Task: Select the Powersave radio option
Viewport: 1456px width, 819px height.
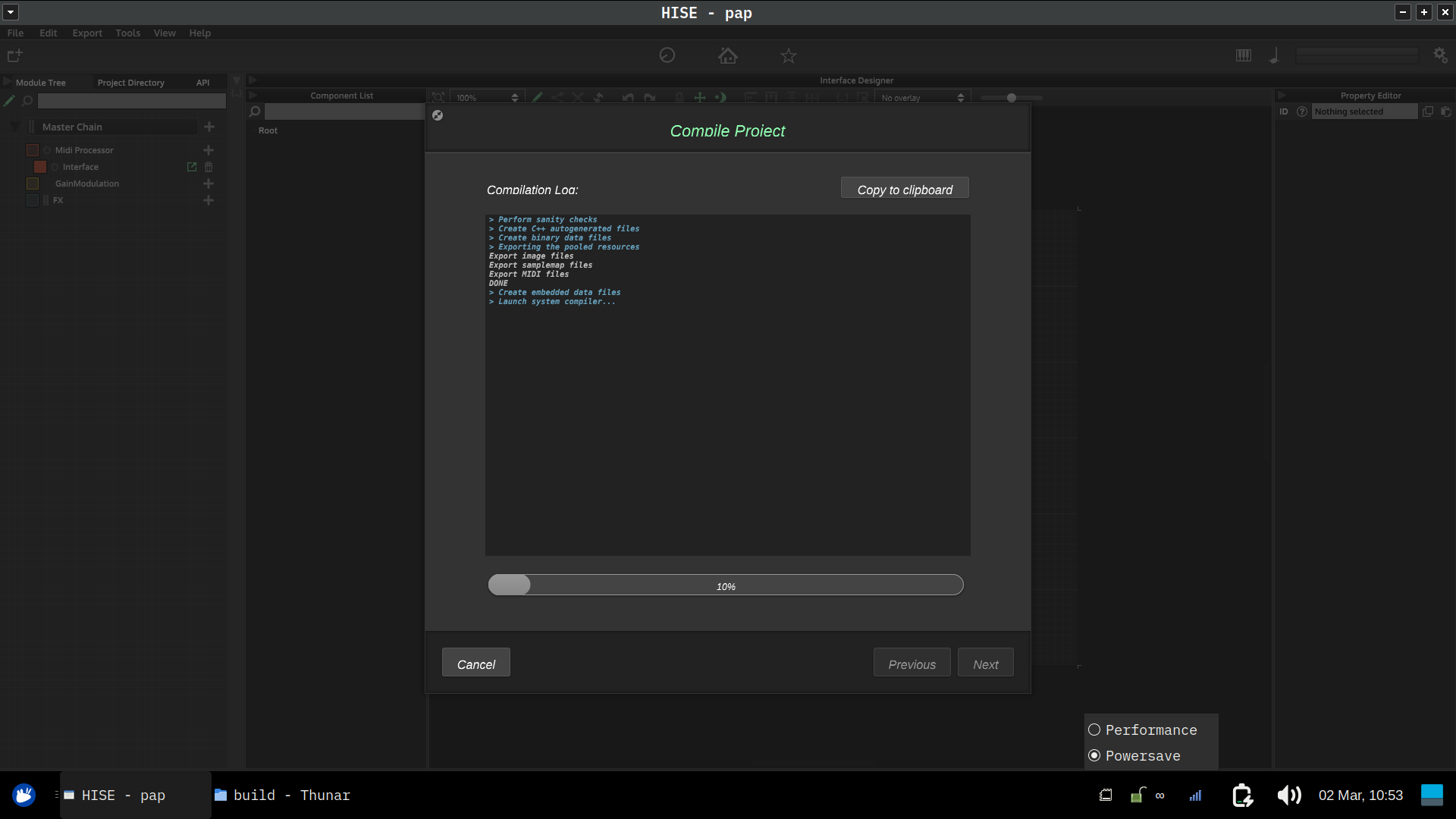Action: [x=1134, y=755]
